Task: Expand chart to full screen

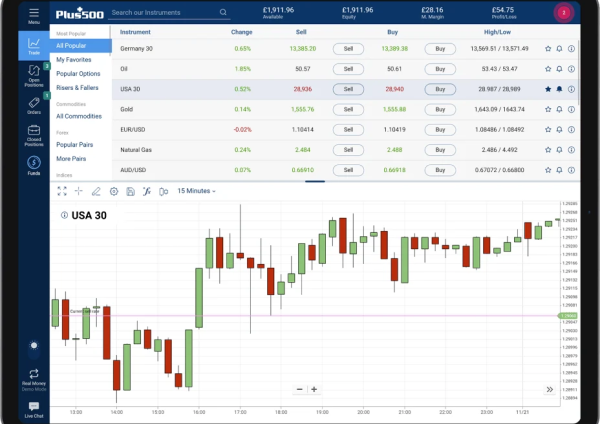Action: tap(62, 191)
